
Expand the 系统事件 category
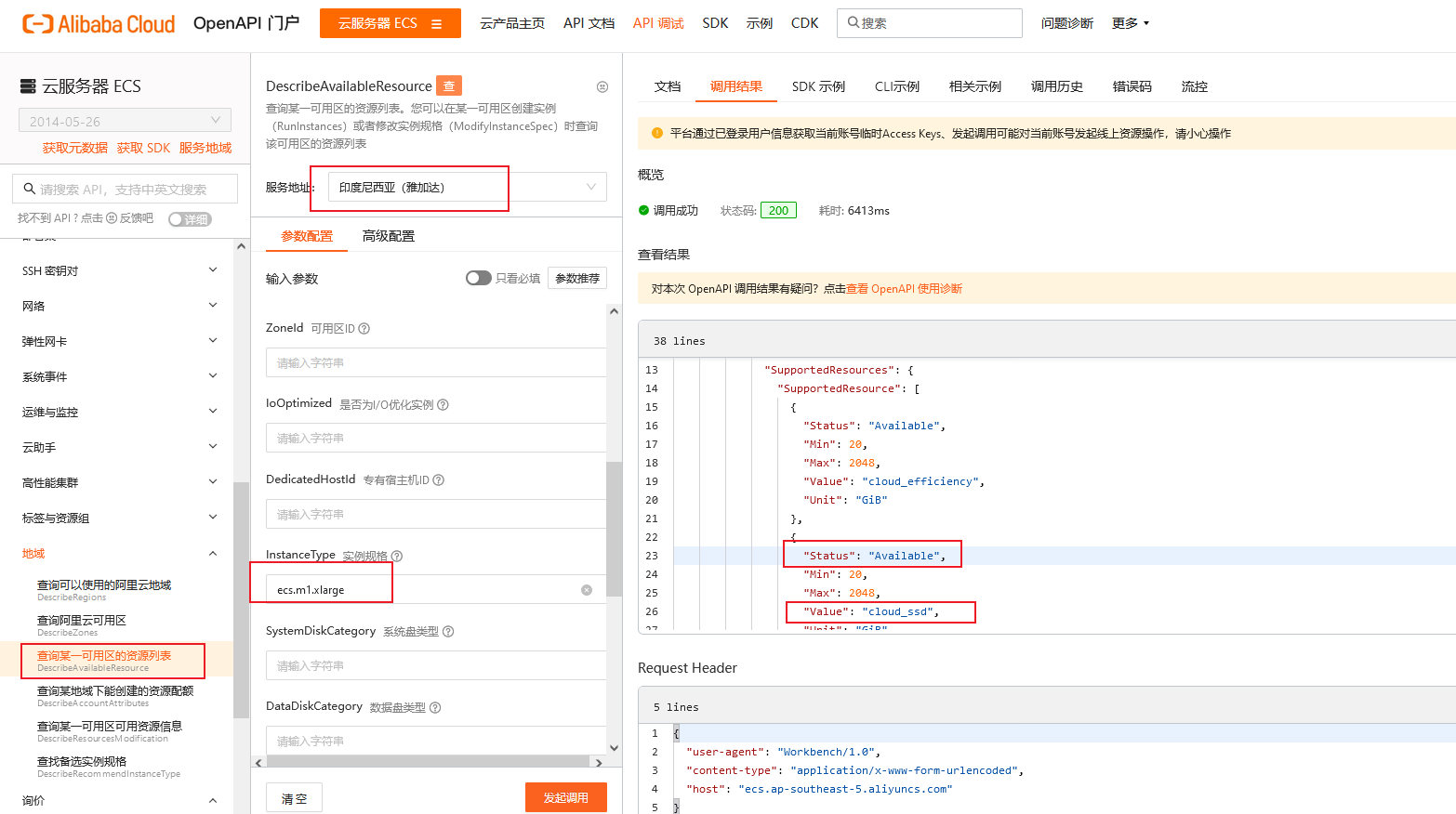click(x=213, y=376)
